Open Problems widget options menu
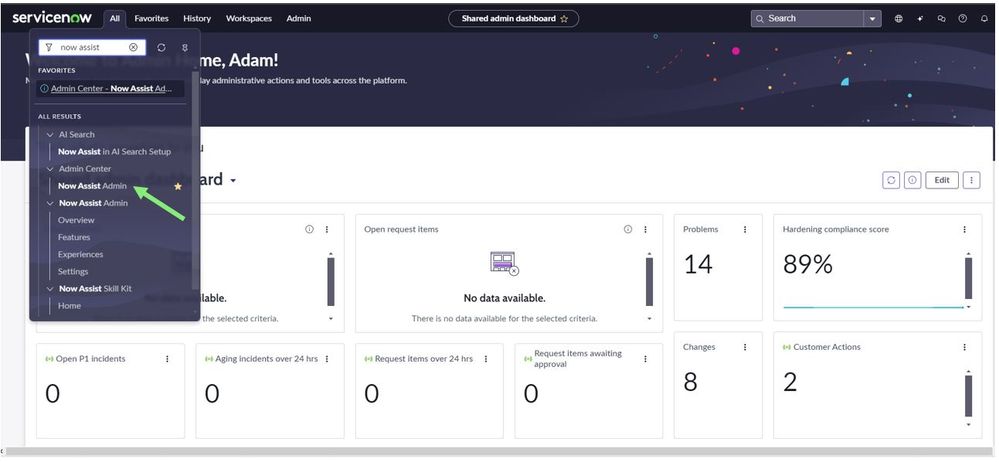999x462 pixels. pyautogui.click(x=745, y=229)
